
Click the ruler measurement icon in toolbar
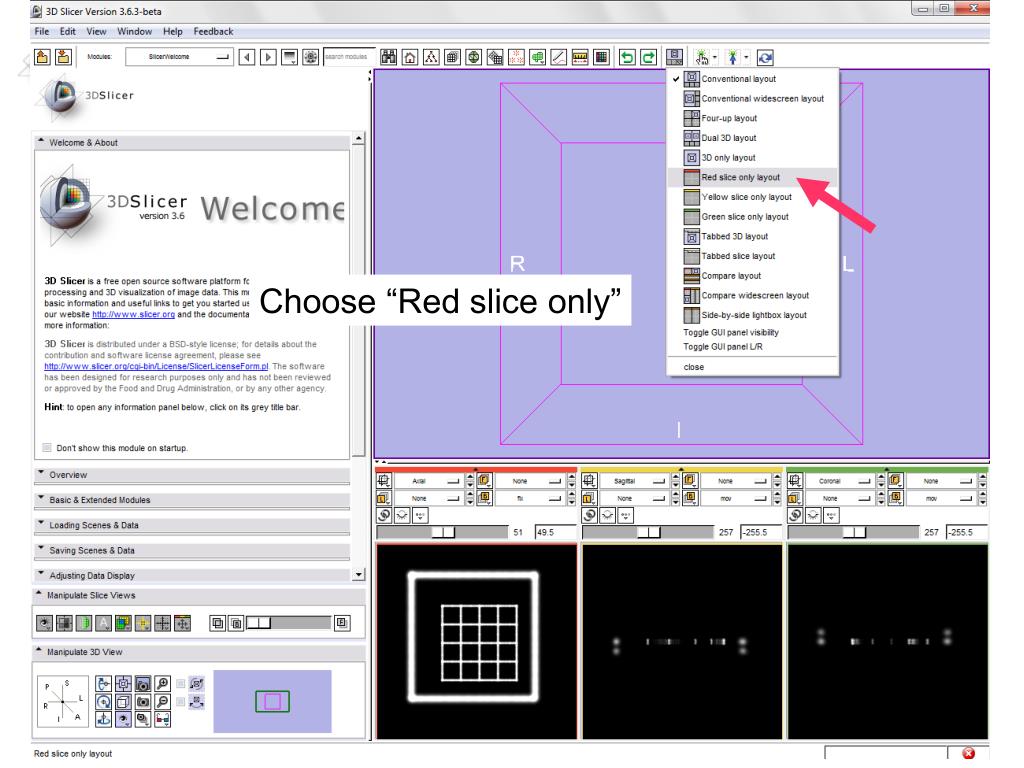tap(580, 57)
